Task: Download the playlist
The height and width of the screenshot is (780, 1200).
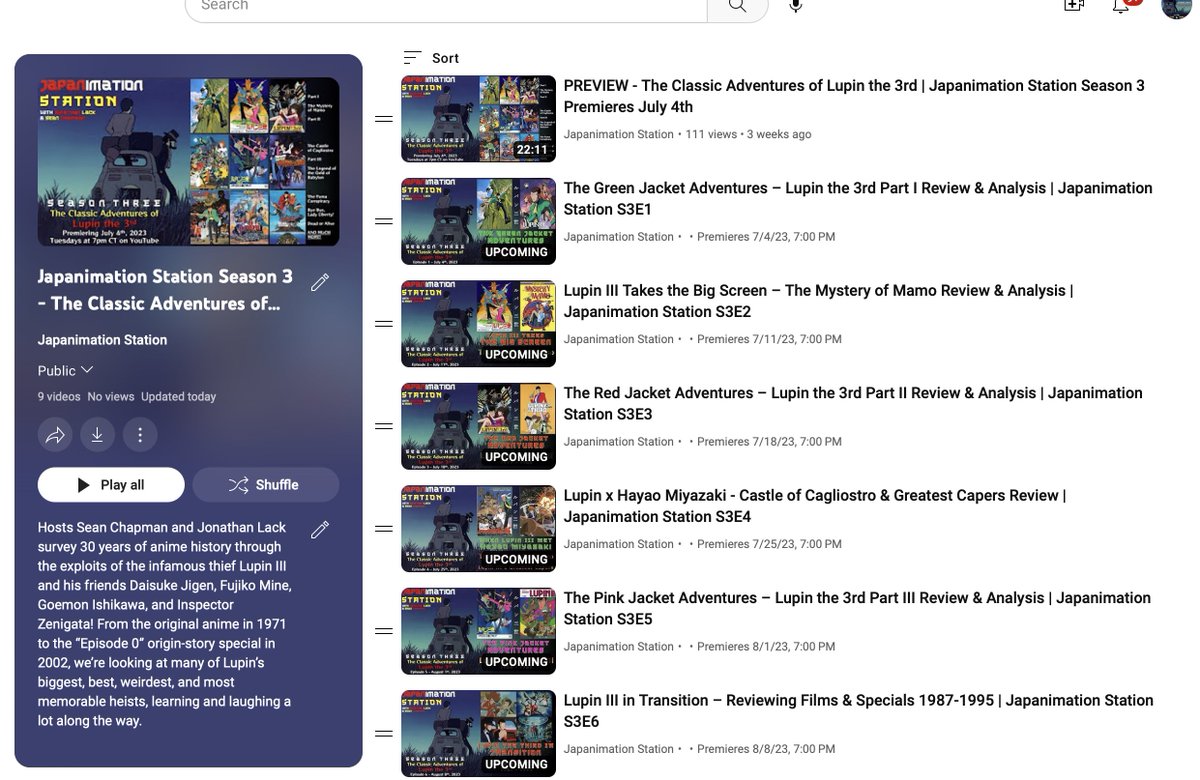Action: click(97, 434)
